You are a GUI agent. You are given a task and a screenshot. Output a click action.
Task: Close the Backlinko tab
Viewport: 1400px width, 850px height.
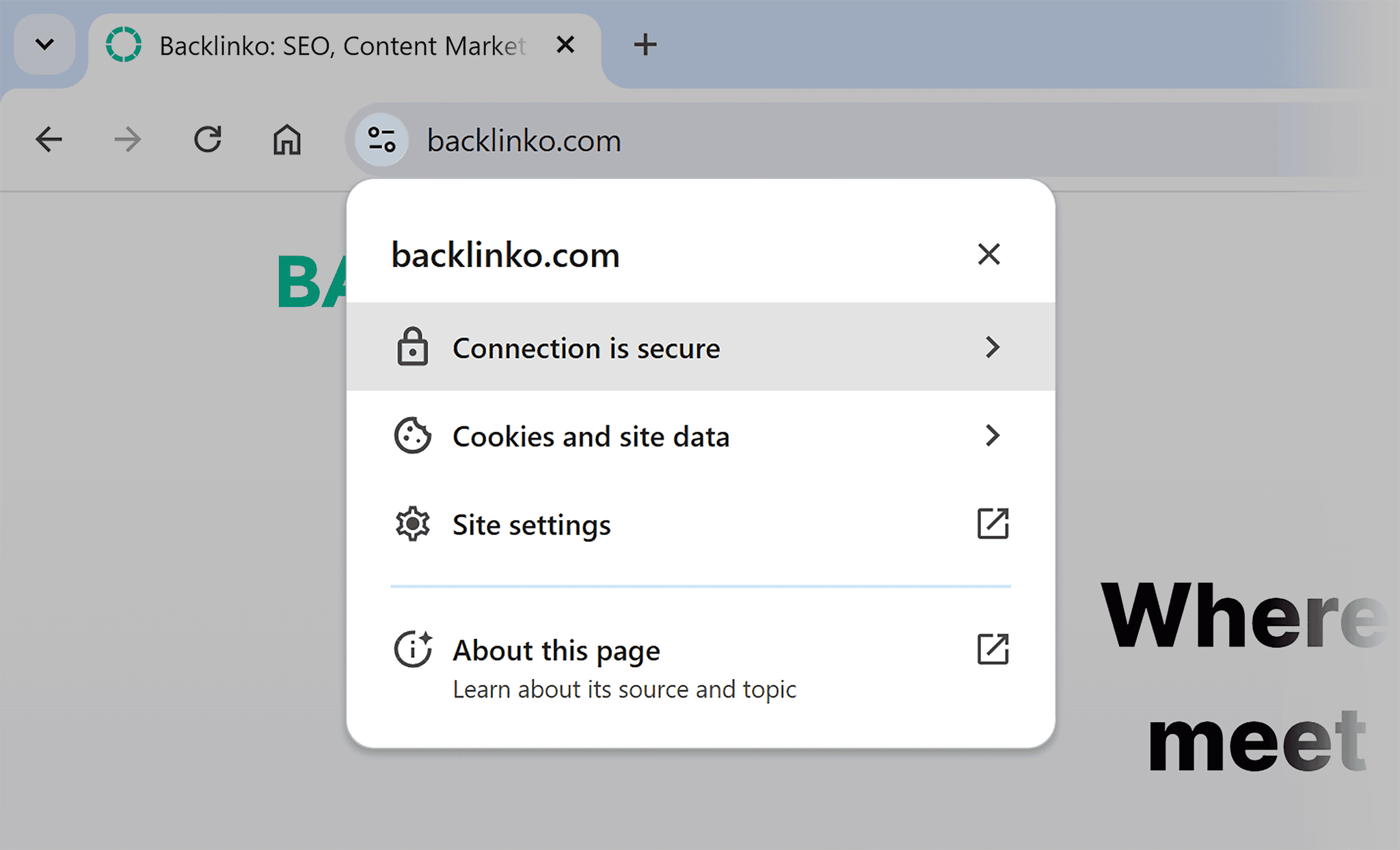point(565,45)
